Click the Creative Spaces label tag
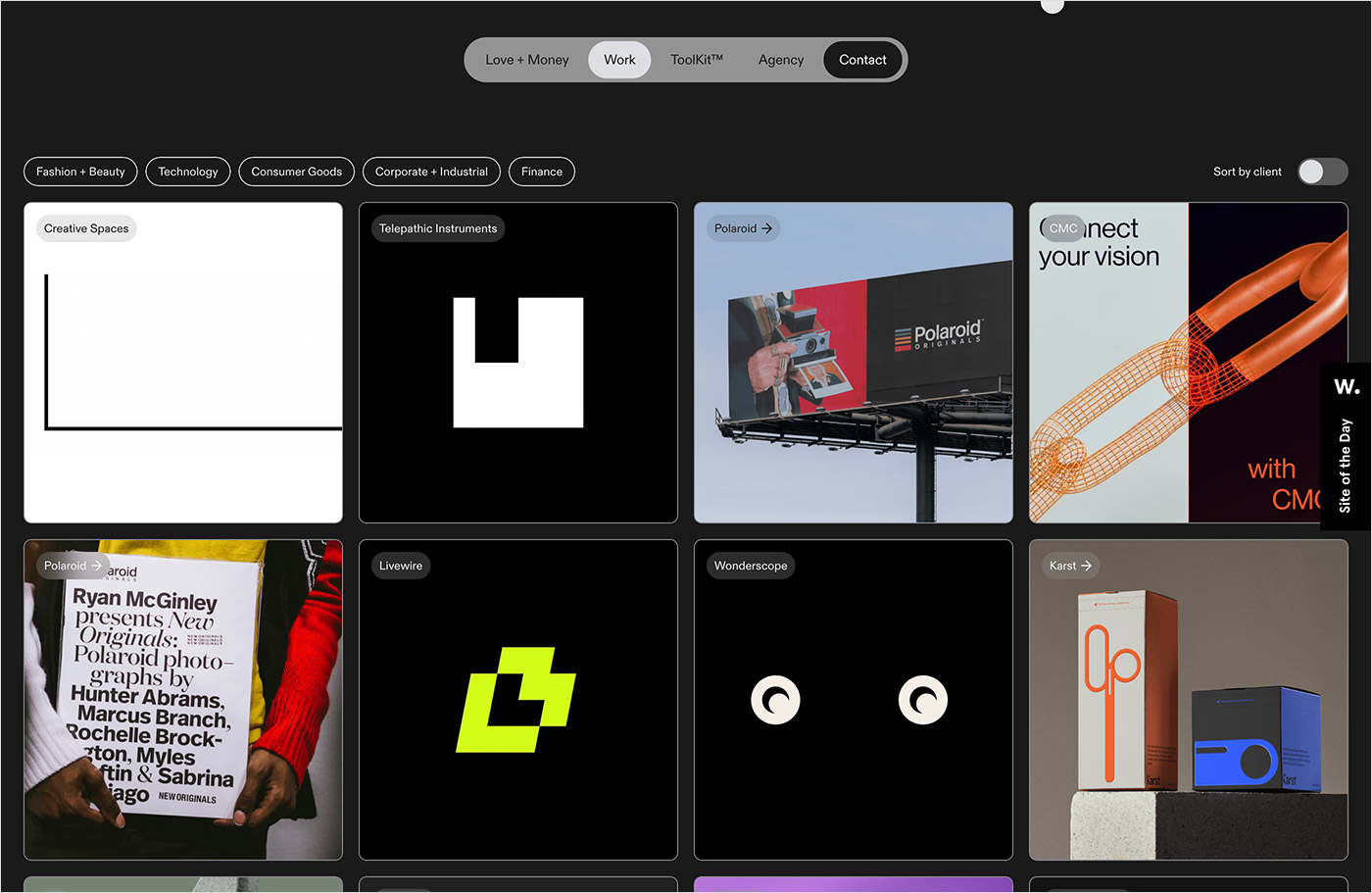Screen dimensions: 1372x893 pos(86,228)
